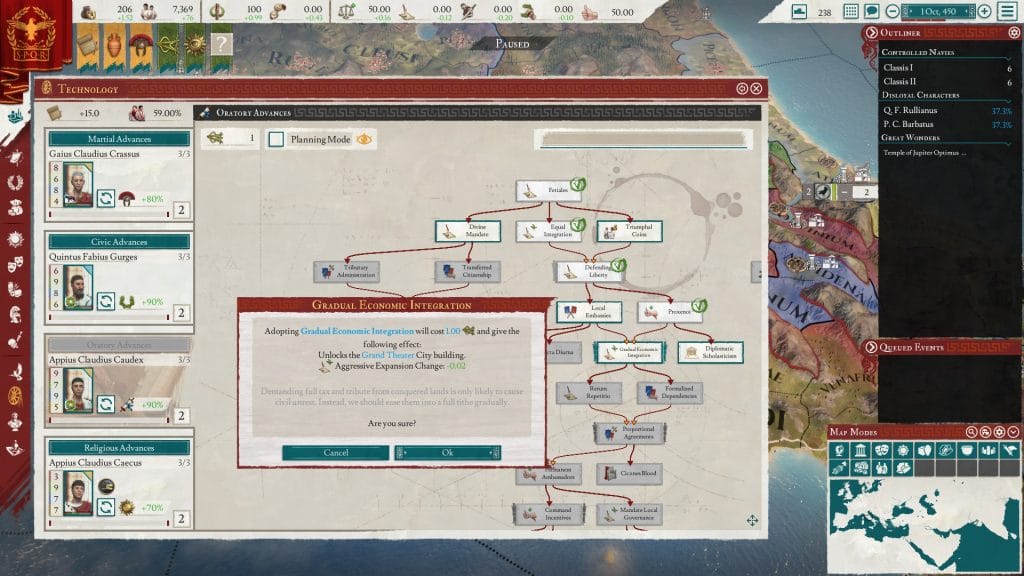Select P. C. Barbatus in disloyal characters

click(x=947, y=124)
